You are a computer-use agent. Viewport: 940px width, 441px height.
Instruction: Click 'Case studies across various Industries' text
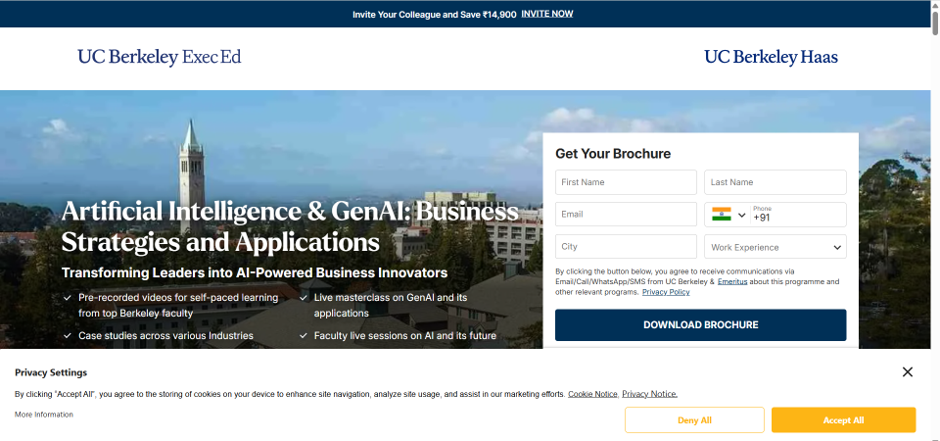165,336
